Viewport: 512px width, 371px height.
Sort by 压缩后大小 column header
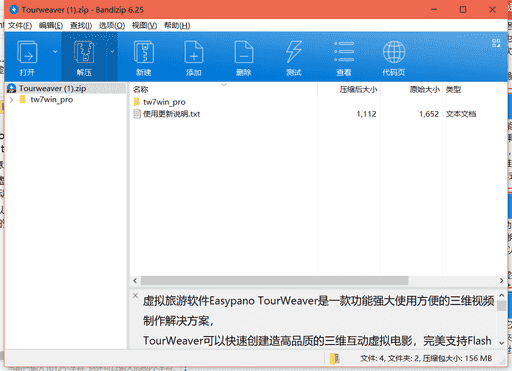coord(358,89)
